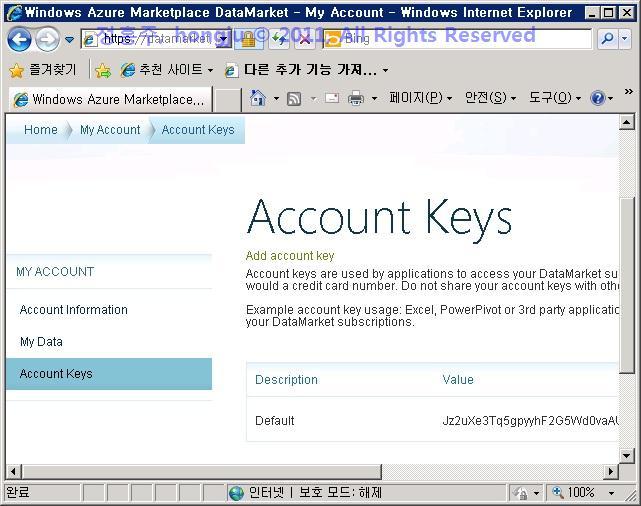
Task: Click inside the Bing search box
Action: (457, 39)
